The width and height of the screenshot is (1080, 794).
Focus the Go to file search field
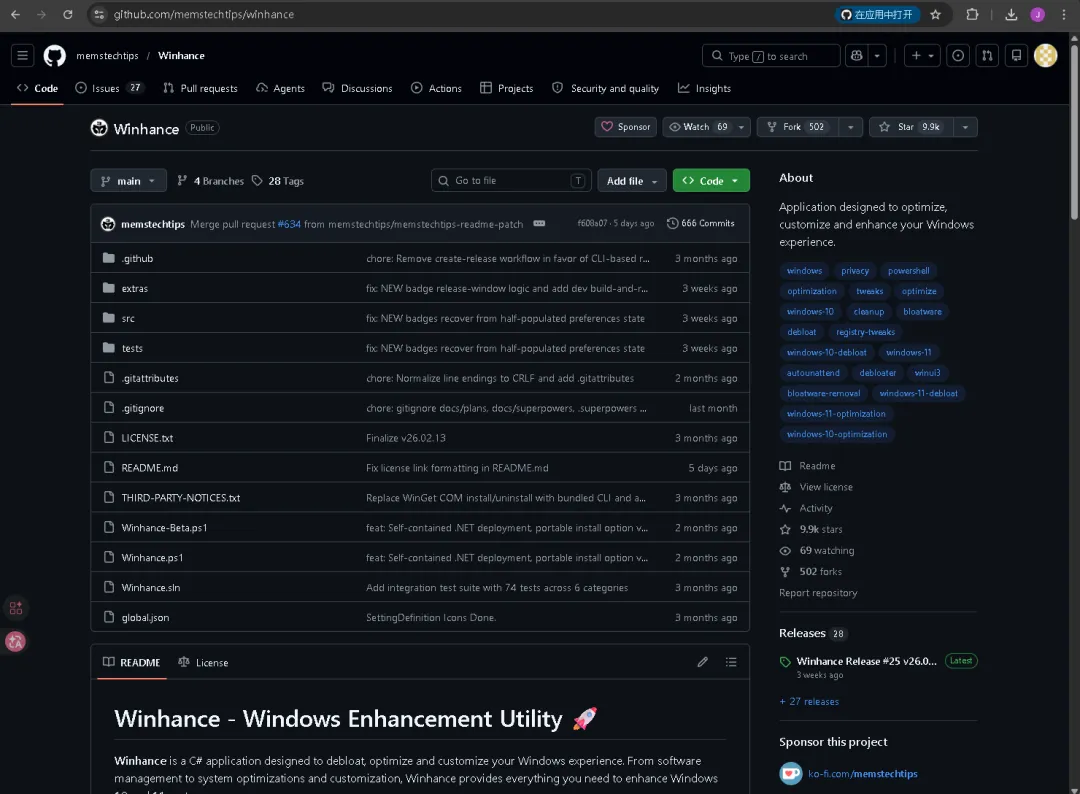point(511,181)
